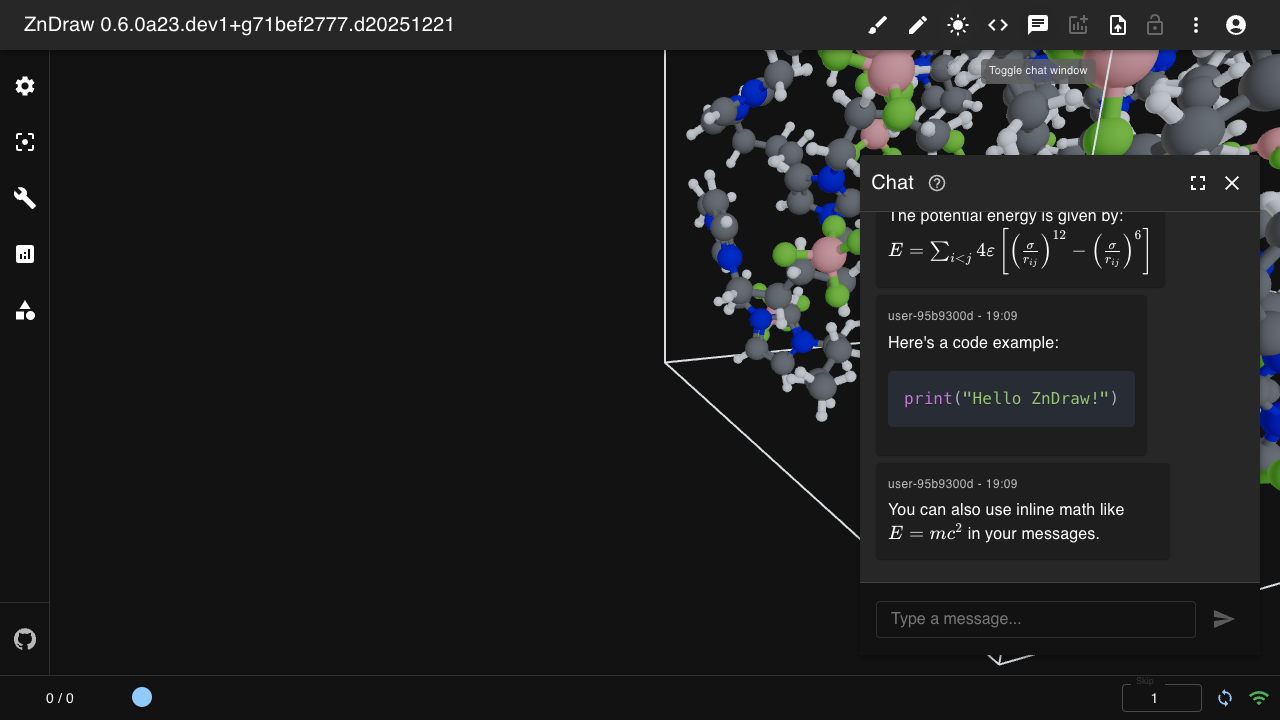Click the blue frame slider handle
This screenshot has width=1280, height=720.
click(142, 697)
